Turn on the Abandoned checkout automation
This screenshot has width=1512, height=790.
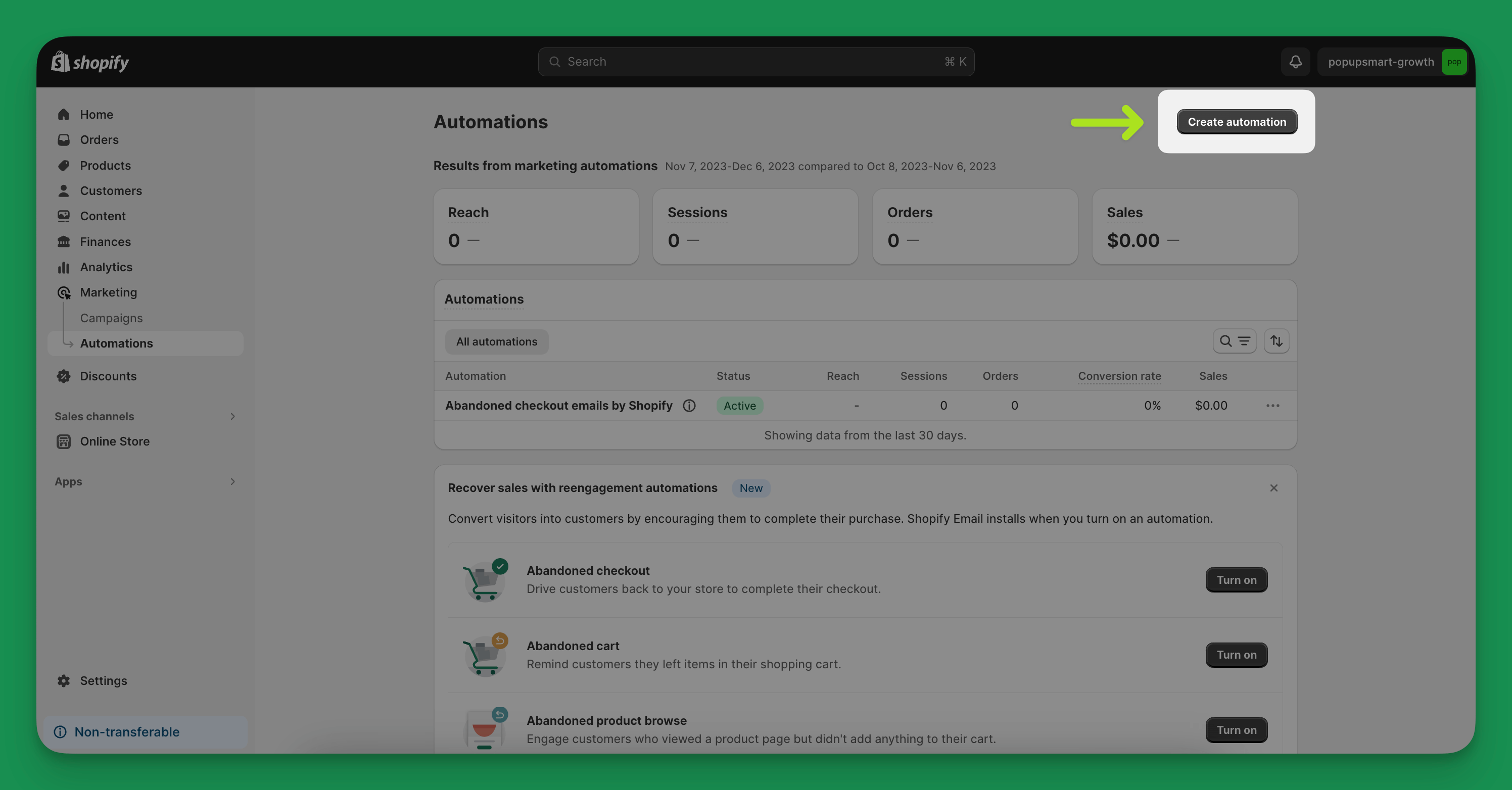(1236, 579)
